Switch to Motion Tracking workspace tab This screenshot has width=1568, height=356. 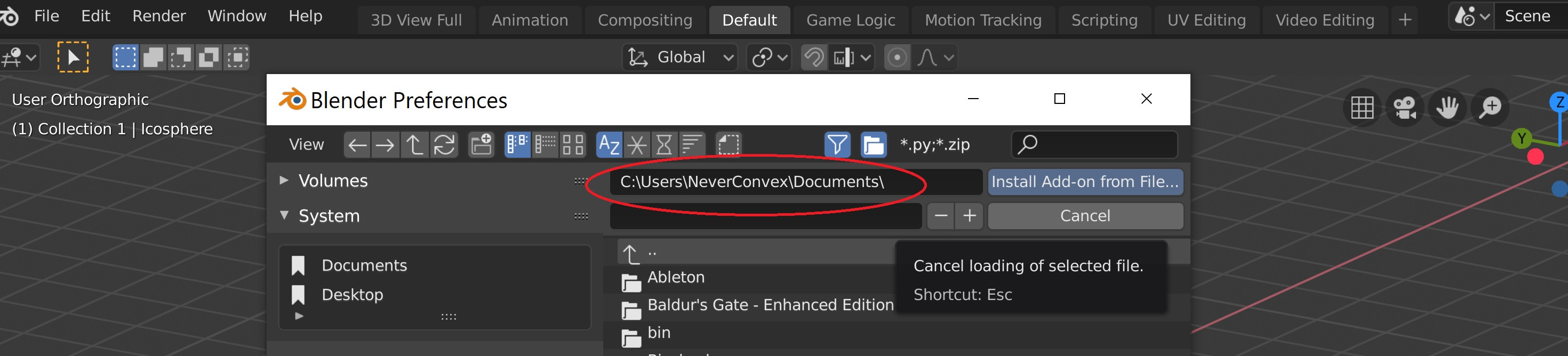[983, 20]
